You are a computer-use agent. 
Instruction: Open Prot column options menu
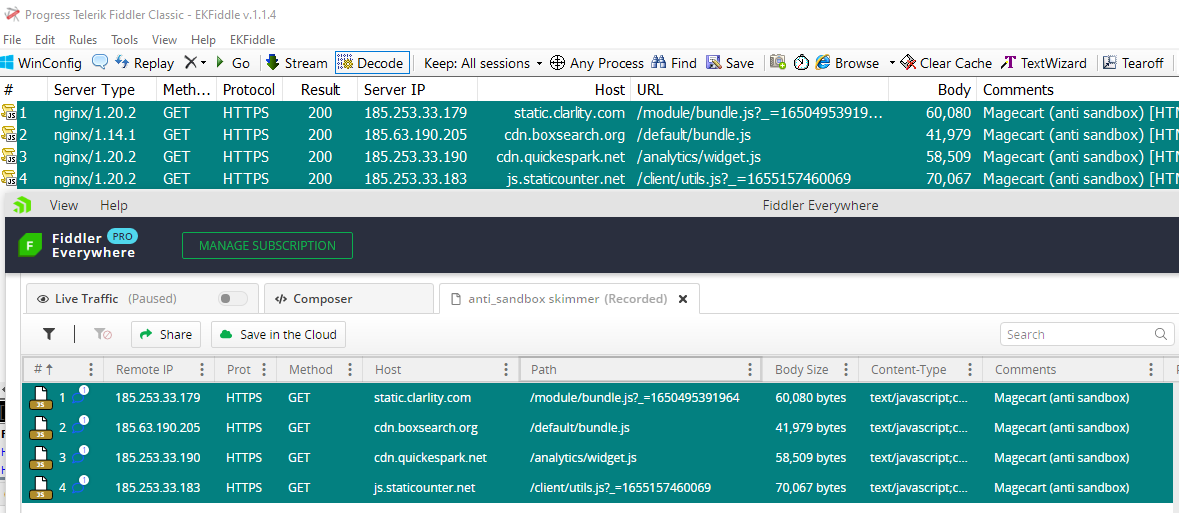click(264, 369)
